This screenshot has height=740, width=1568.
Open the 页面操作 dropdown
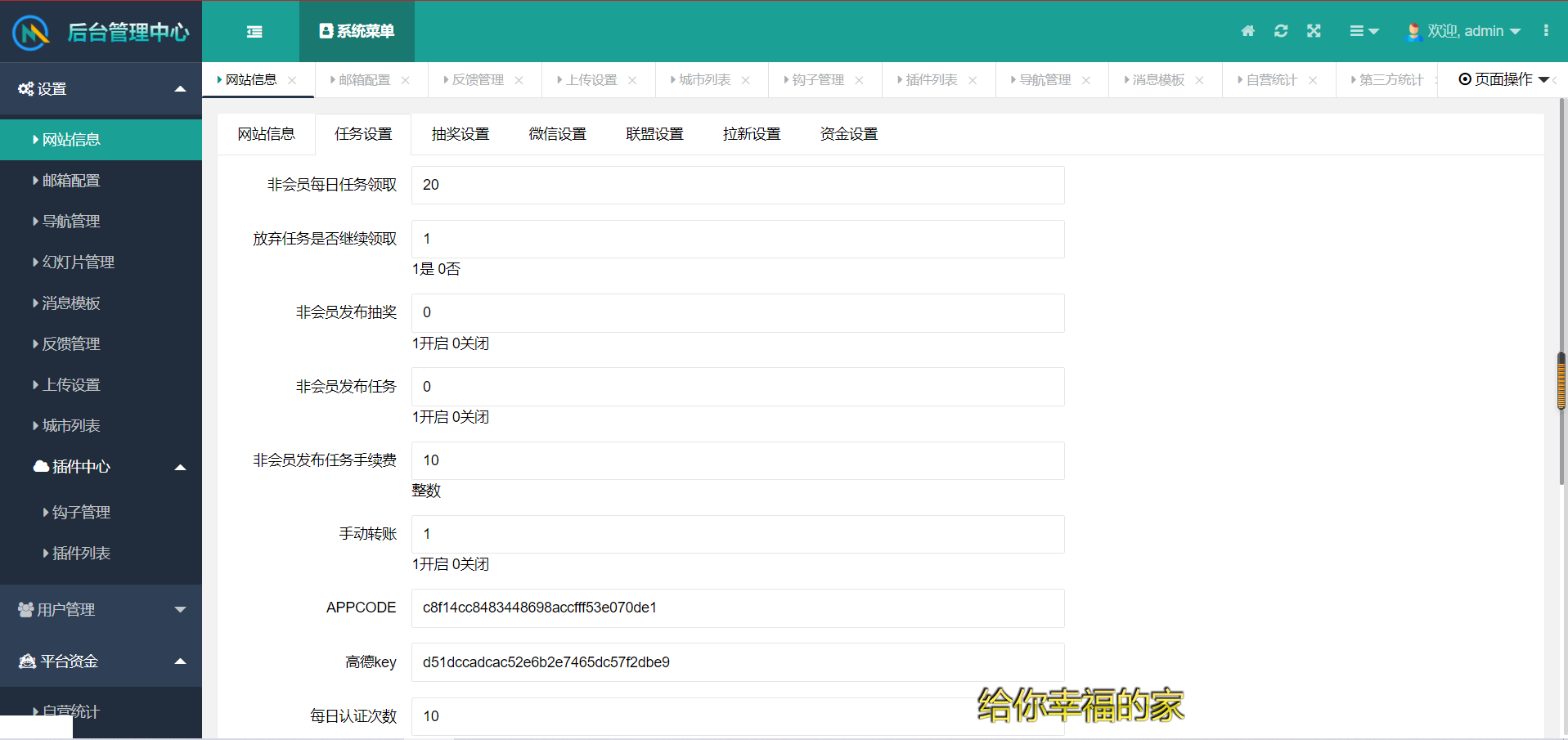[x=1503, y=79]
